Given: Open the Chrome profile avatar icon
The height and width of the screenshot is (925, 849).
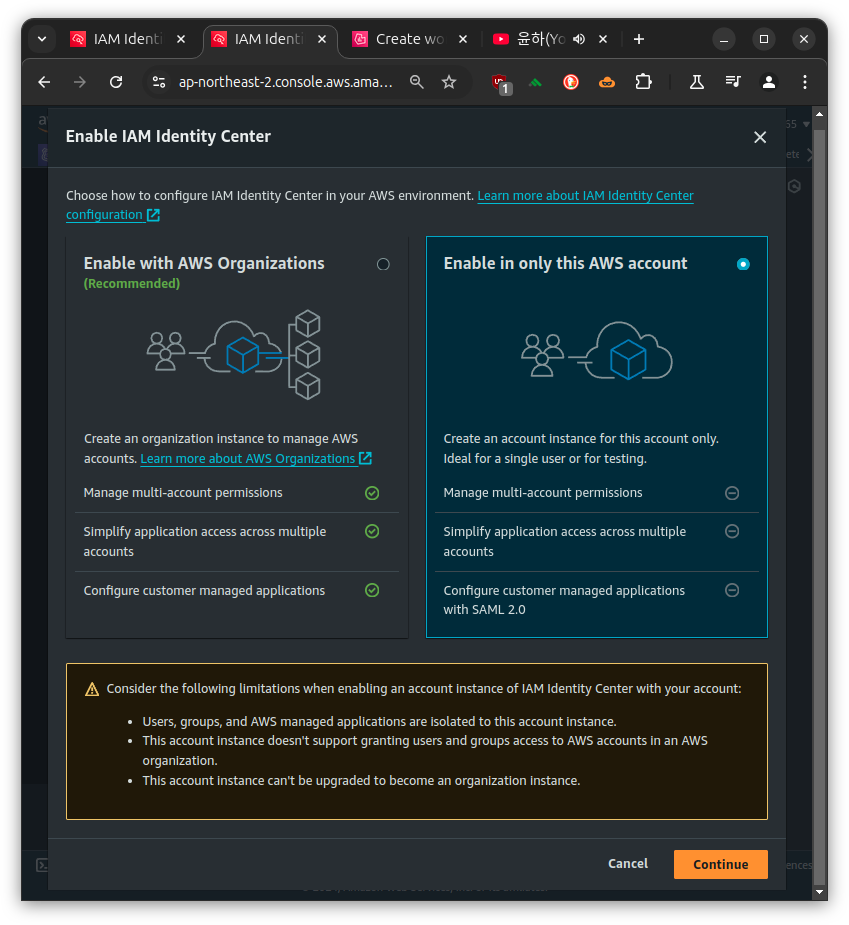Looking at the screenshot, I should (x=769, y=82).
